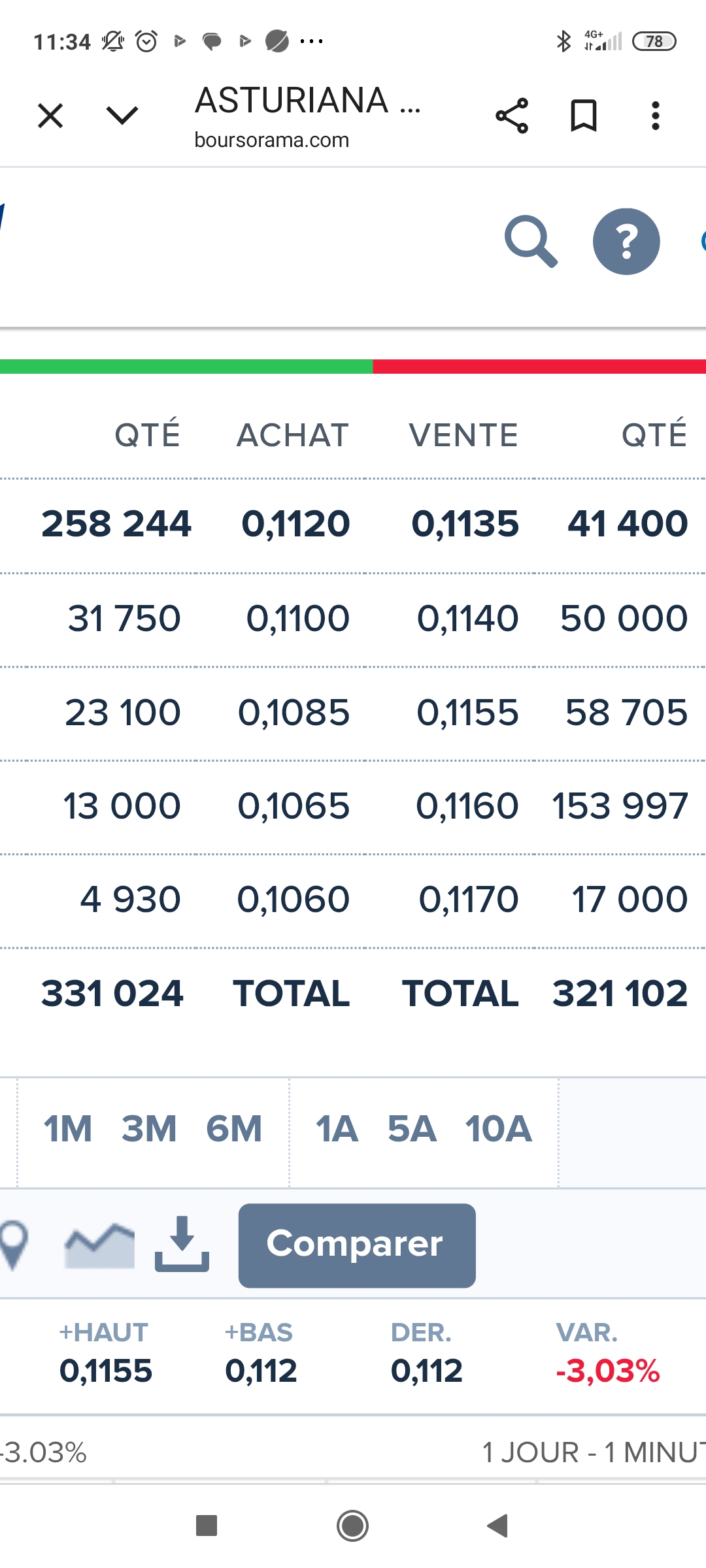
Task: Open the question mark help button
Action: pos(626,241)
